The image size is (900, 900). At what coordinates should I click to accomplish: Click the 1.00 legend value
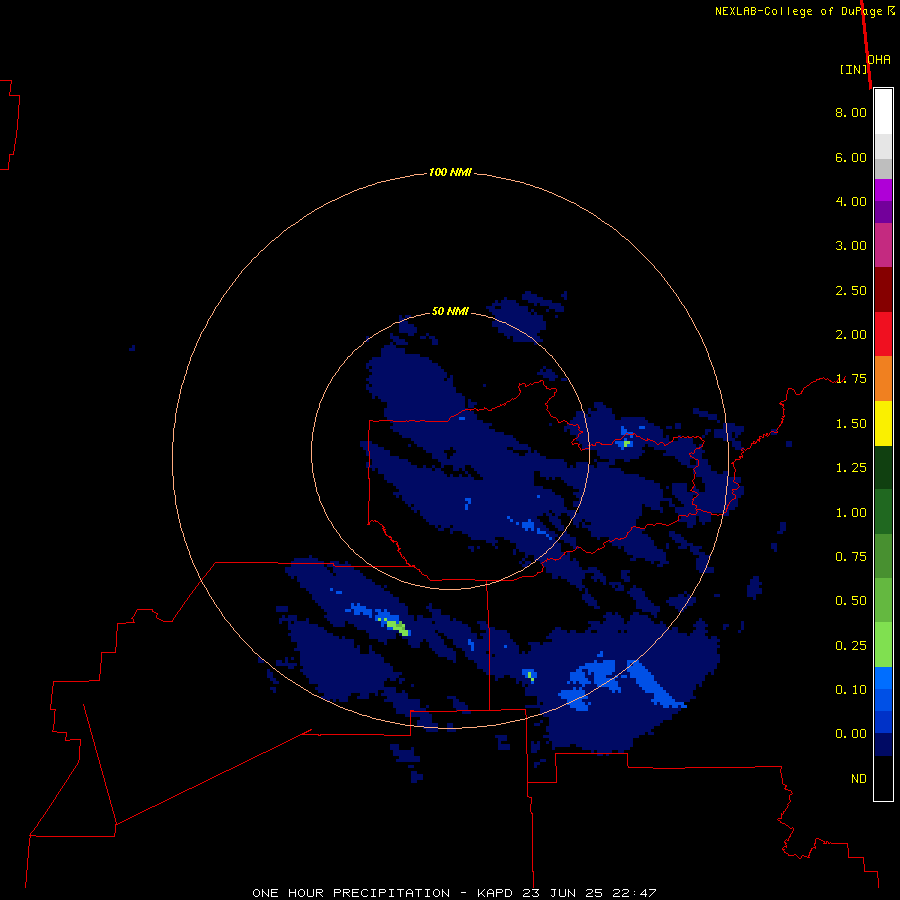click(851, 513)
